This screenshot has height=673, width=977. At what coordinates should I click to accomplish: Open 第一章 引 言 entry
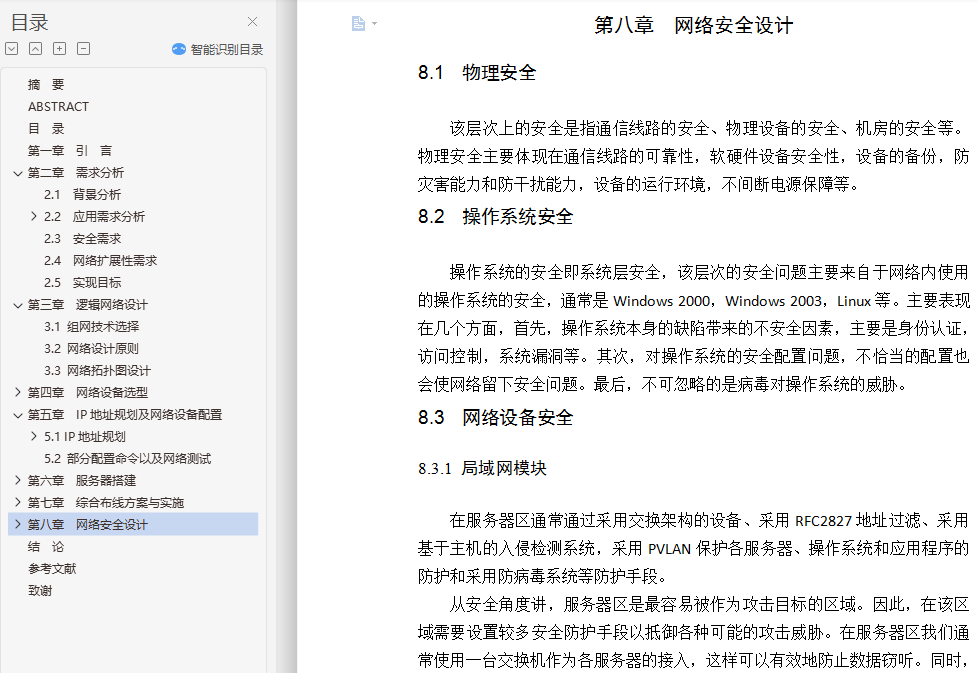coord(70,151)
